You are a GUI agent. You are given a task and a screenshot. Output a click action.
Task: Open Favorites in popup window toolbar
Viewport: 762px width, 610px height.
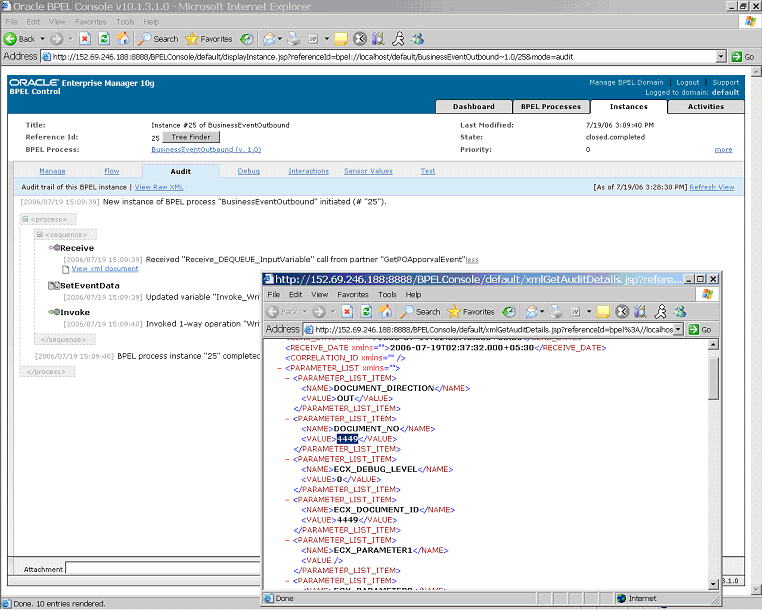(471, 312)
